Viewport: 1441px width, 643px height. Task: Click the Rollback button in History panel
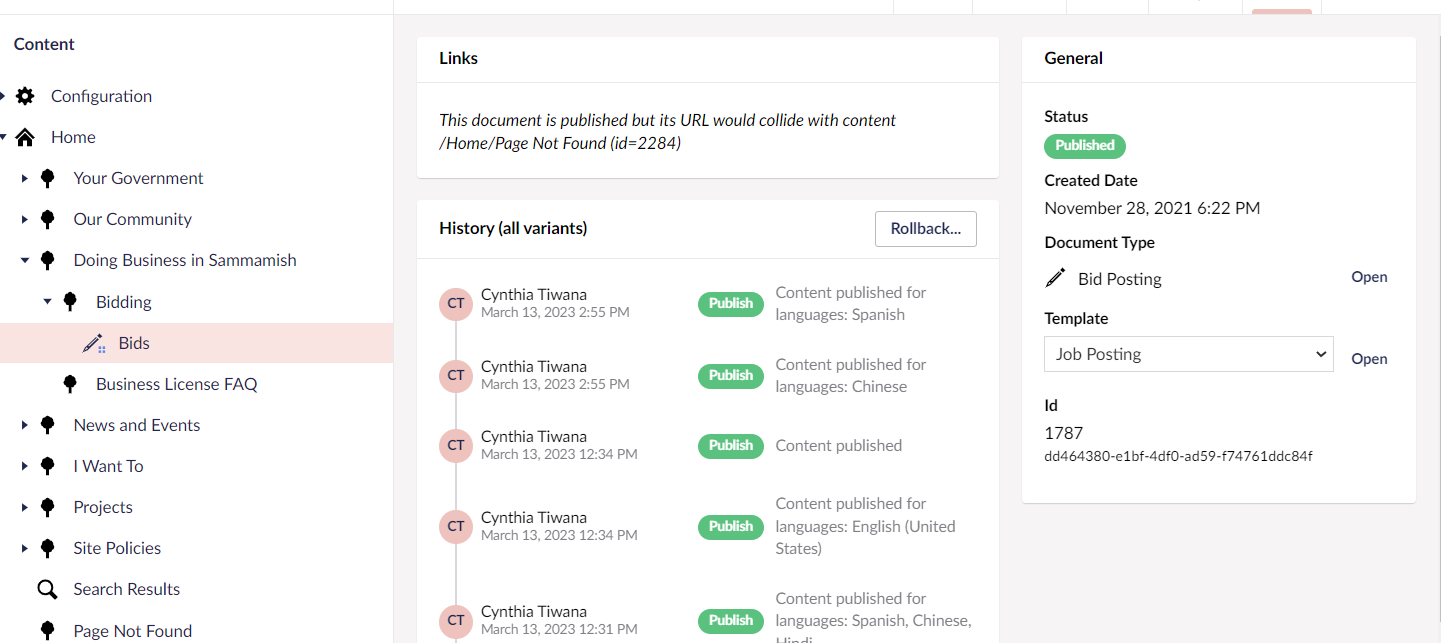925,228
